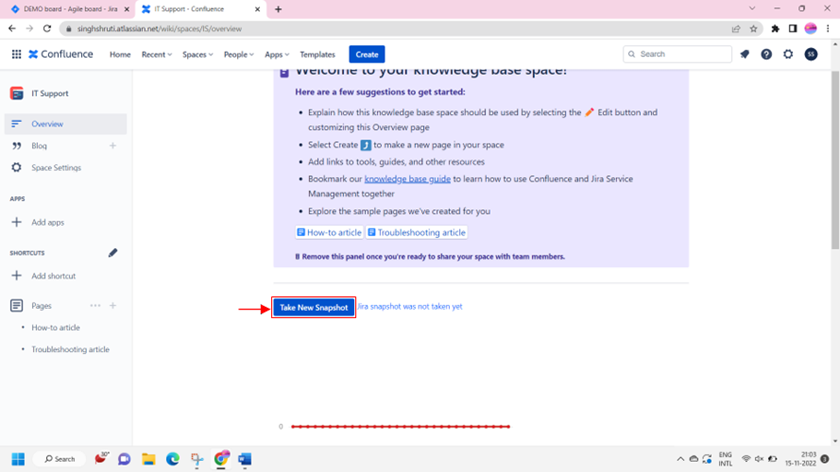Go back to the previous page

click(12, 28)
